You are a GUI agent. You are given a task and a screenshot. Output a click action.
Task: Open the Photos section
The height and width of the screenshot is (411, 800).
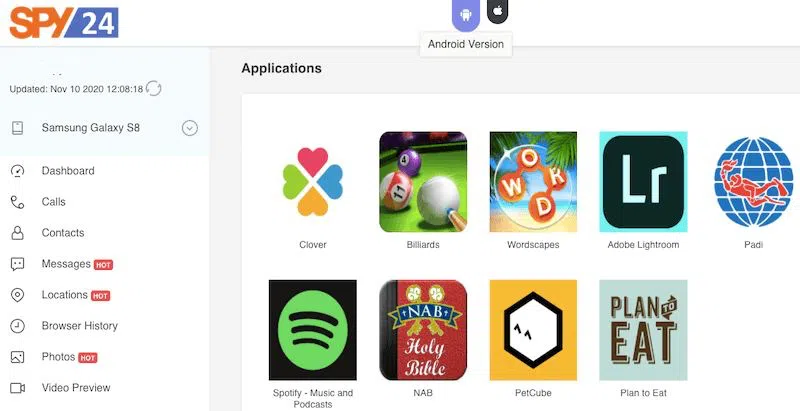pyautogui.click(x=58, y=357)
